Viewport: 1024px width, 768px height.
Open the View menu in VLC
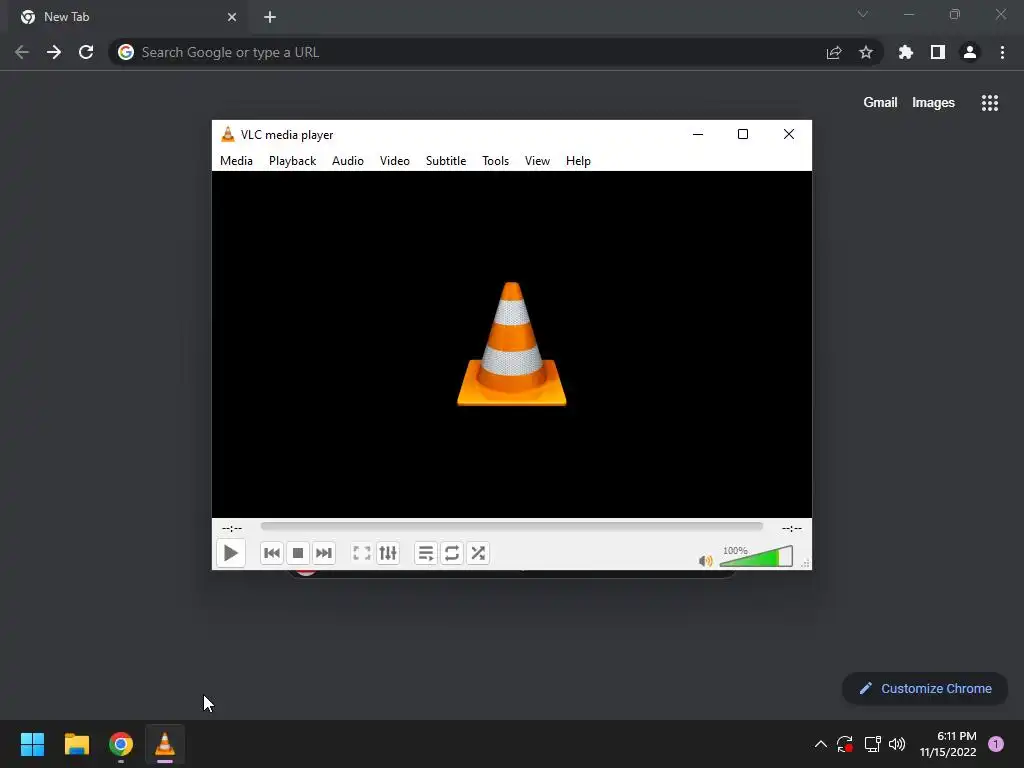click(537, 161)
